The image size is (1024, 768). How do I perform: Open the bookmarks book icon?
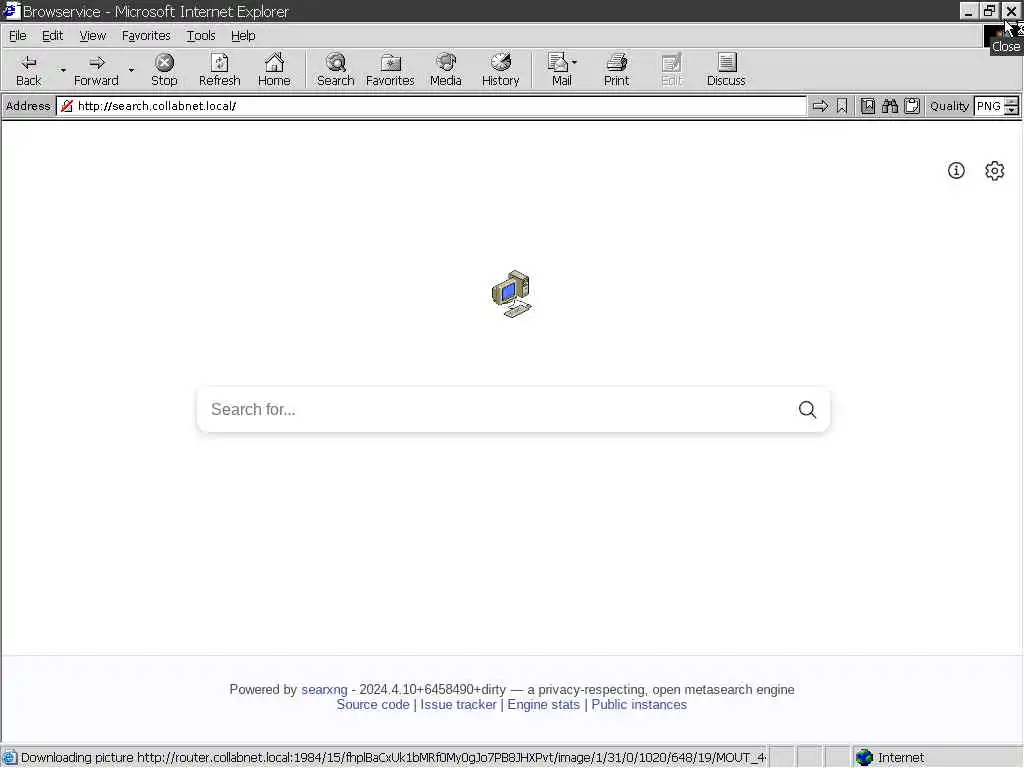(867, 106)
